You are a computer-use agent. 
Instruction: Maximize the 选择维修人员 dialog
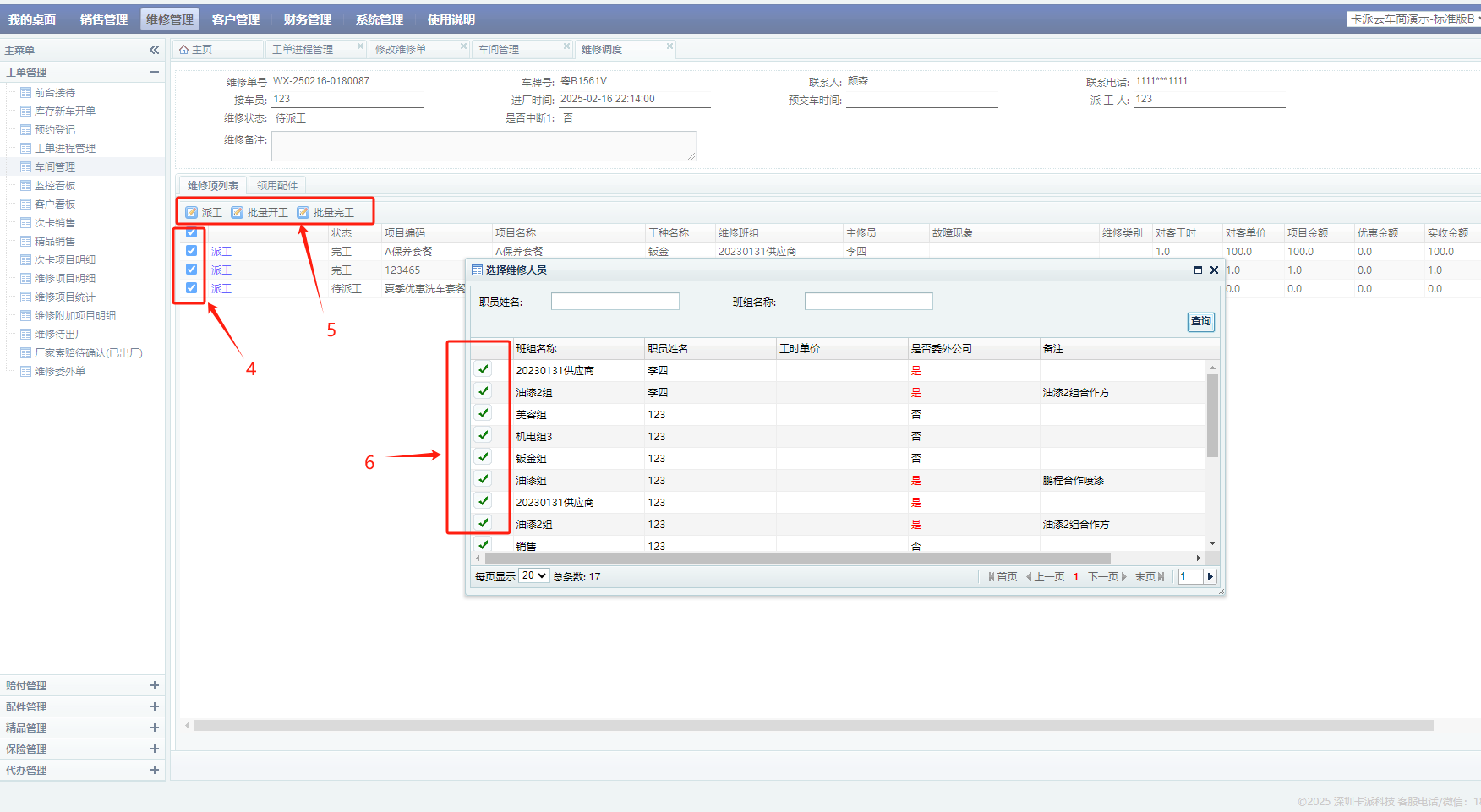pyautogui.click(x=1198, y=270)
